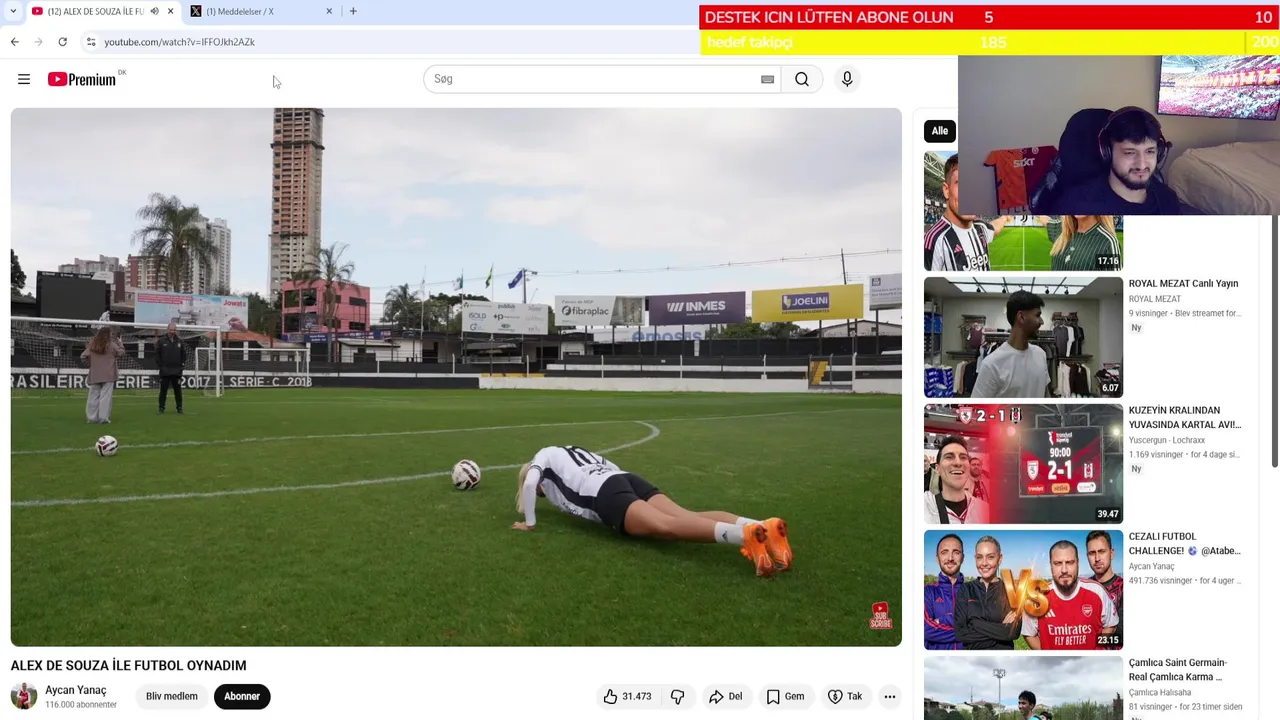Image resolution: width=1280 pixels, height=720 pixels.
Task: Click the URL address bar
Action: 390,42
